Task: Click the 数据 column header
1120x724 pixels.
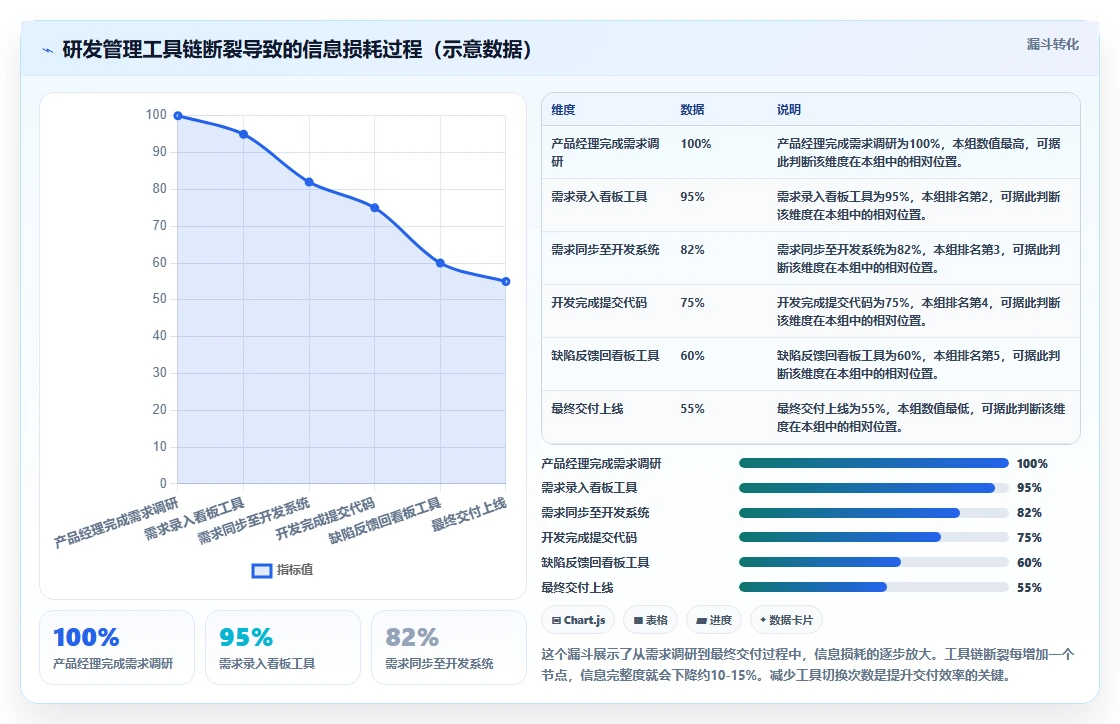Action: (692, 110)
